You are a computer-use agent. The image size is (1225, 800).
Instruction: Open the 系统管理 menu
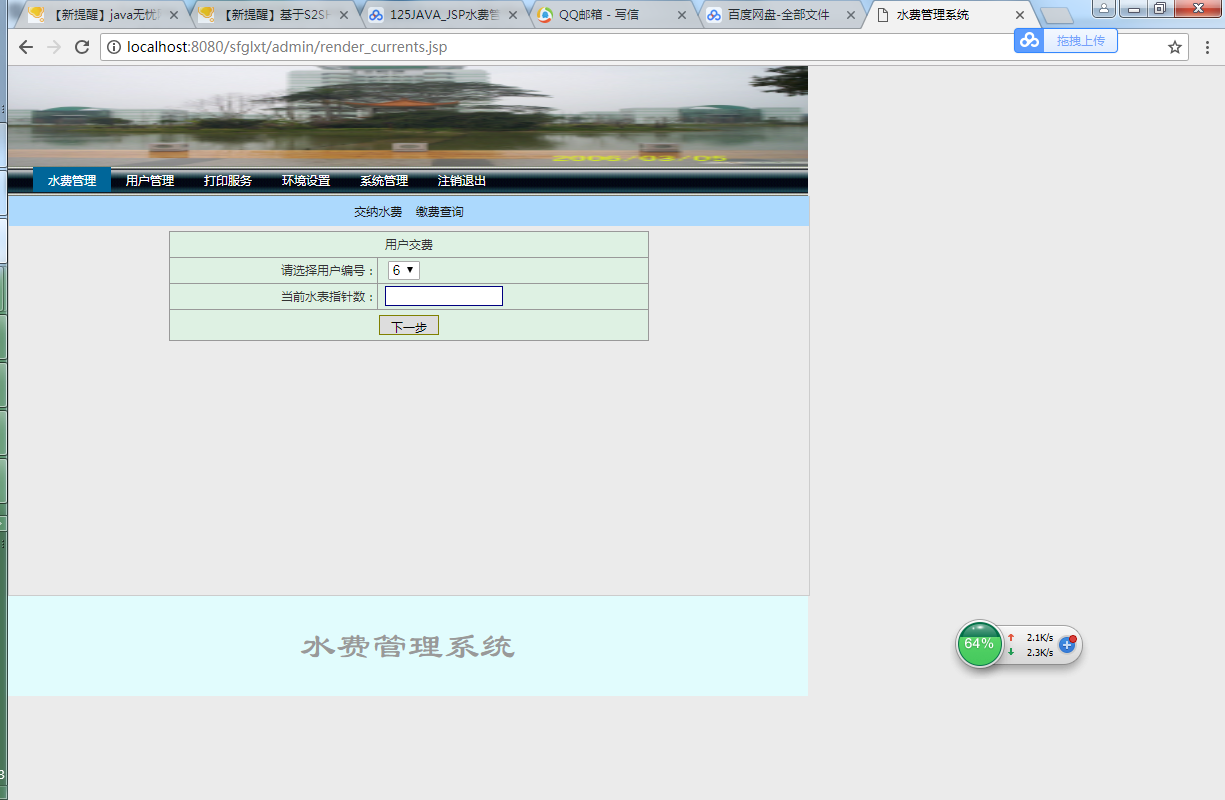click(x=384, y=181)
